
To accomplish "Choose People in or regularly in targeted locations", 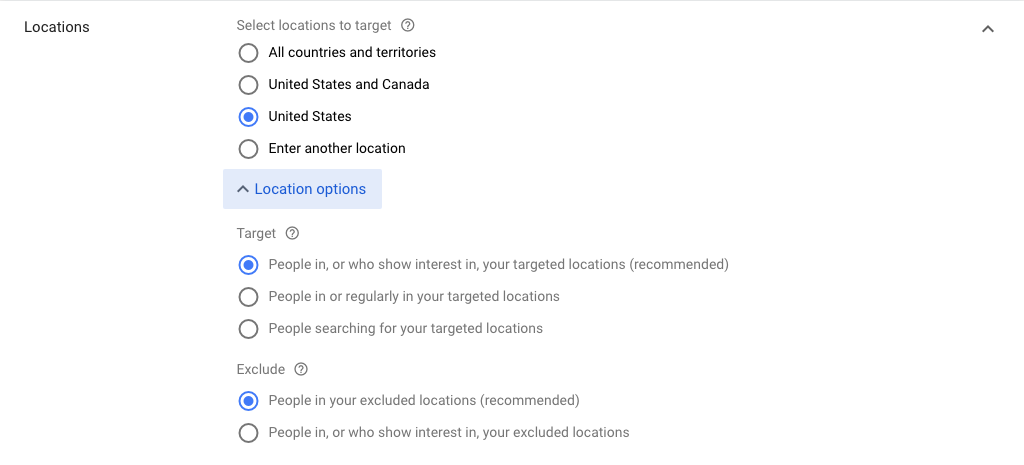I will [248, 297].
